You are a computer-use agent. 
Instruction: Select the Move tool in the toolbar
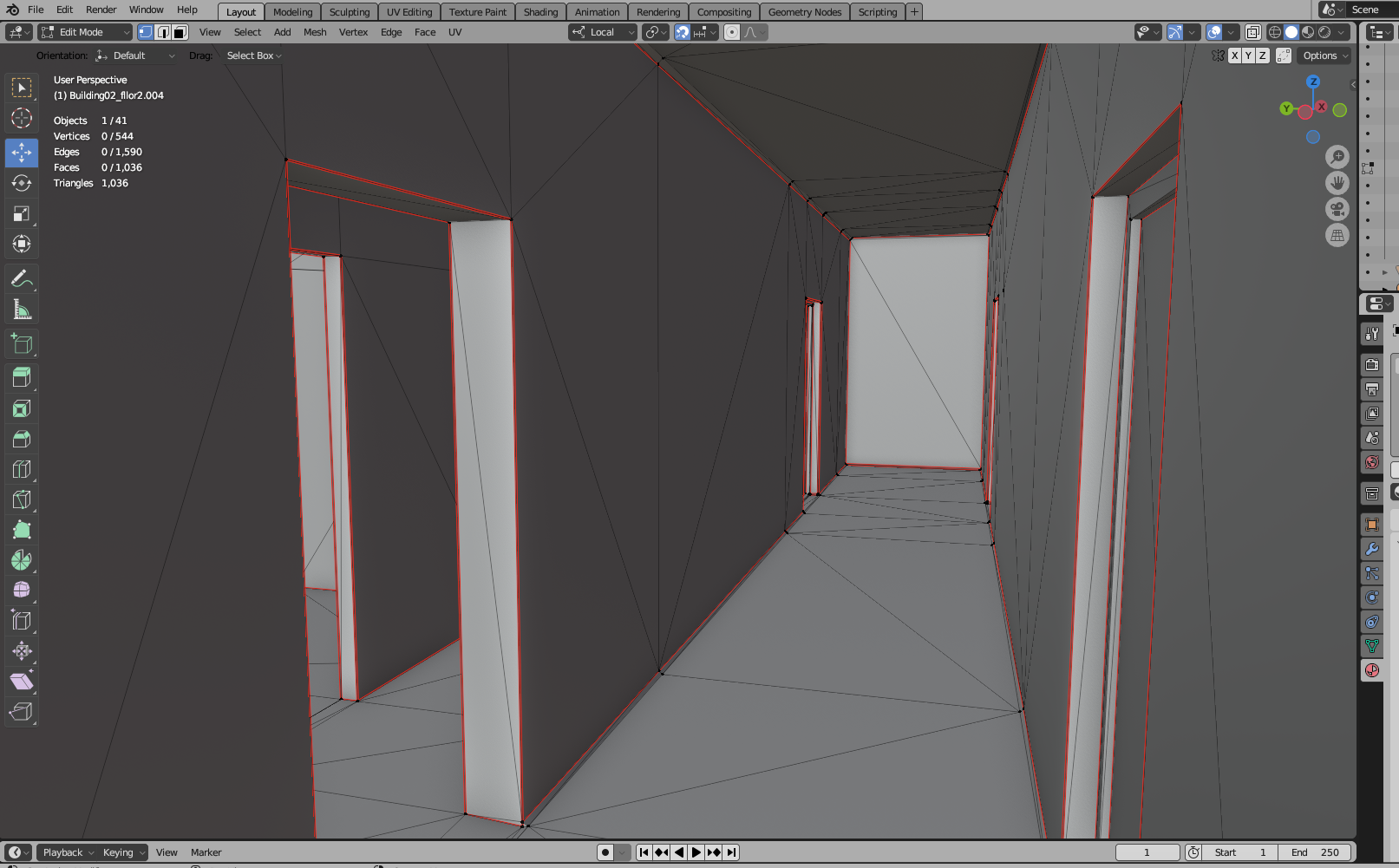tap(22, 153)
